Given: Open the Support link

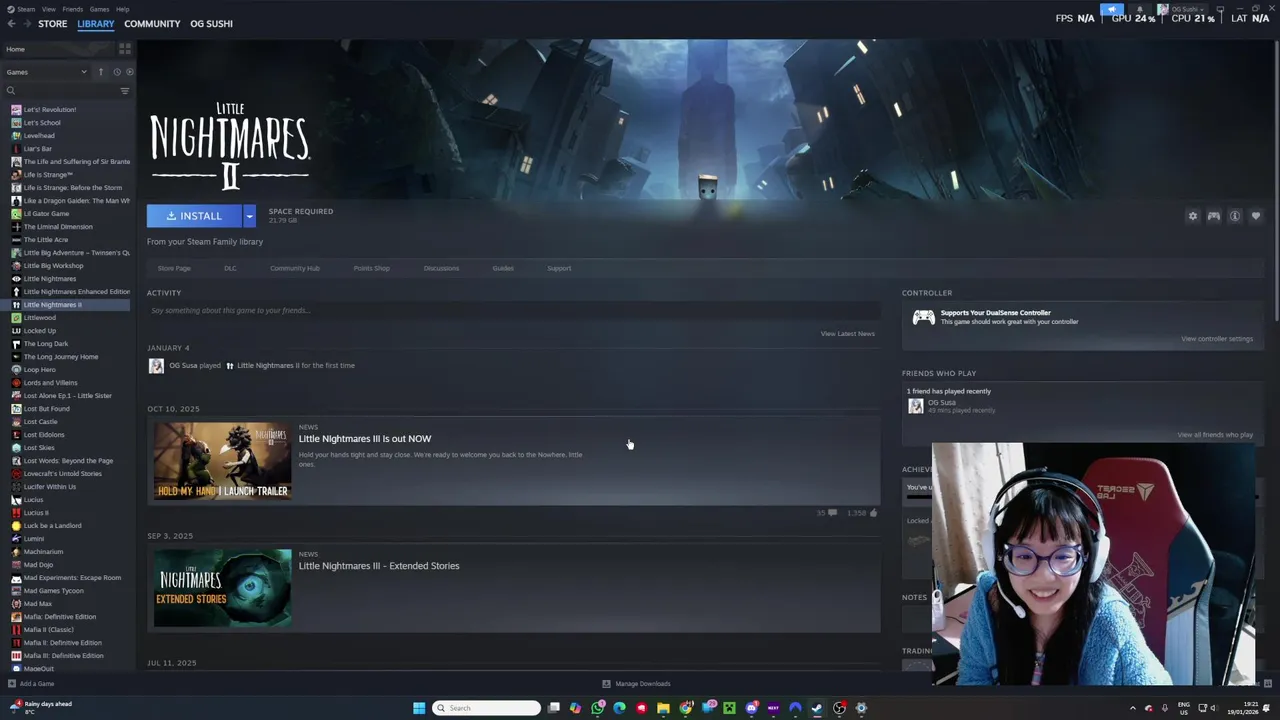Looking at the screenshot, I should (x=559, y=268).
